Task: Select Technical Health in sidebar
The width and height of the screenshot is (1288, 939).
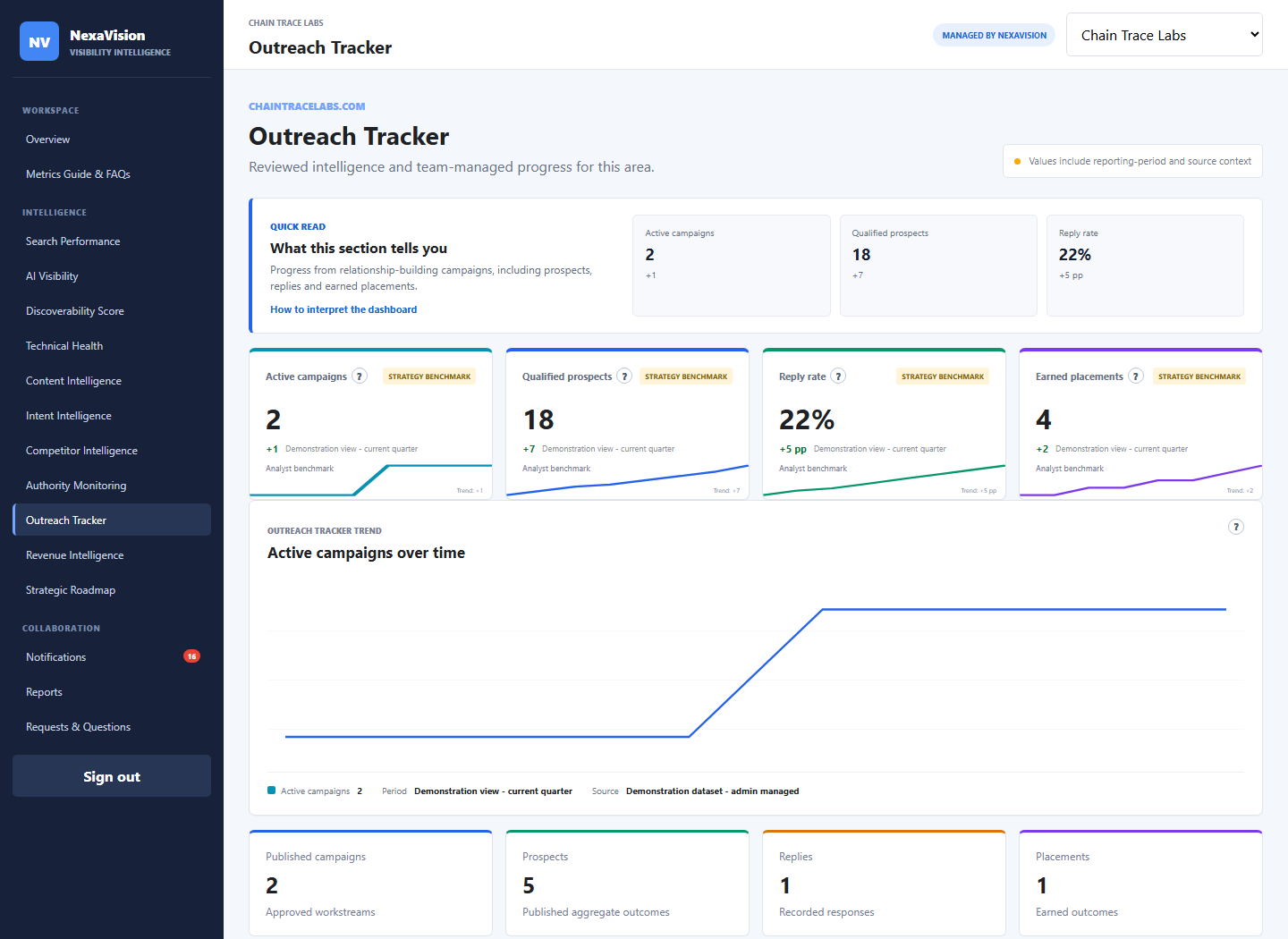Action: pos(112,346)
